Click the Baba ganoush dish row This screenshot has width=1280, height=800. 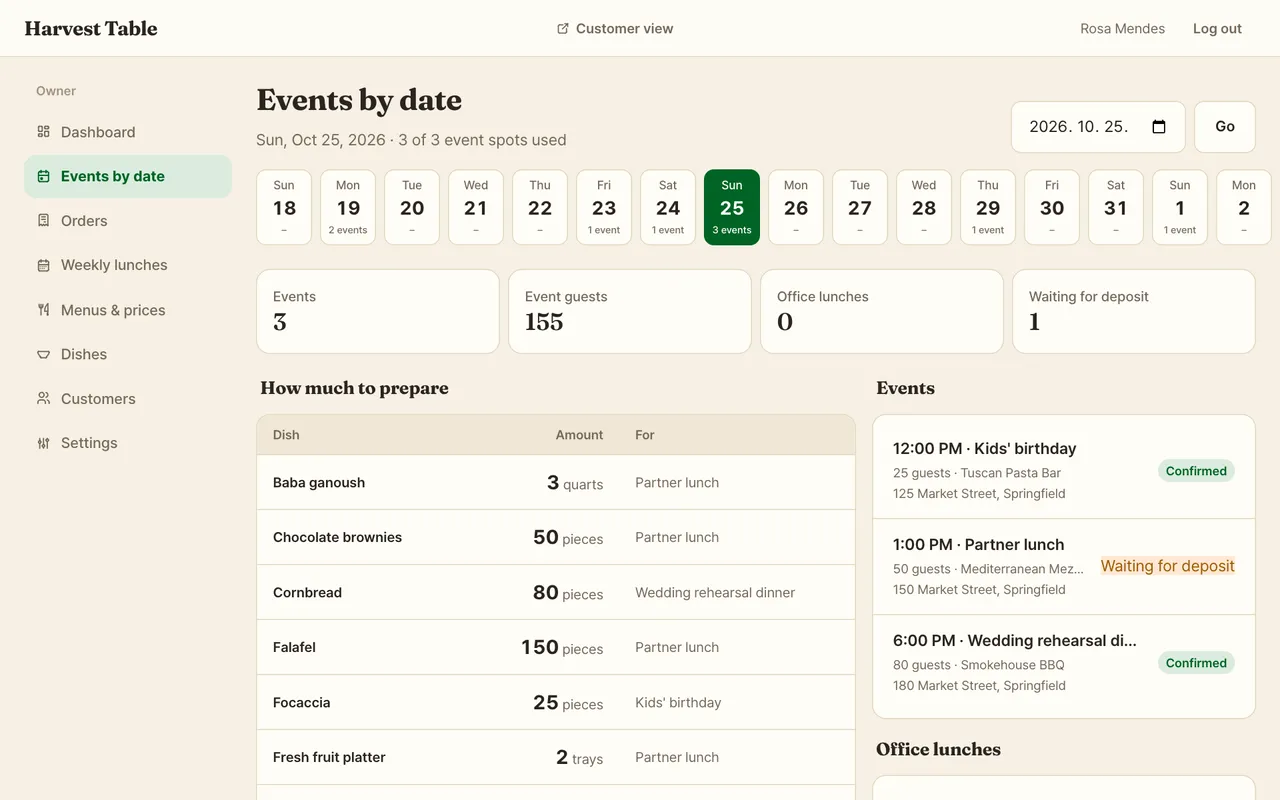pos(556,483)
